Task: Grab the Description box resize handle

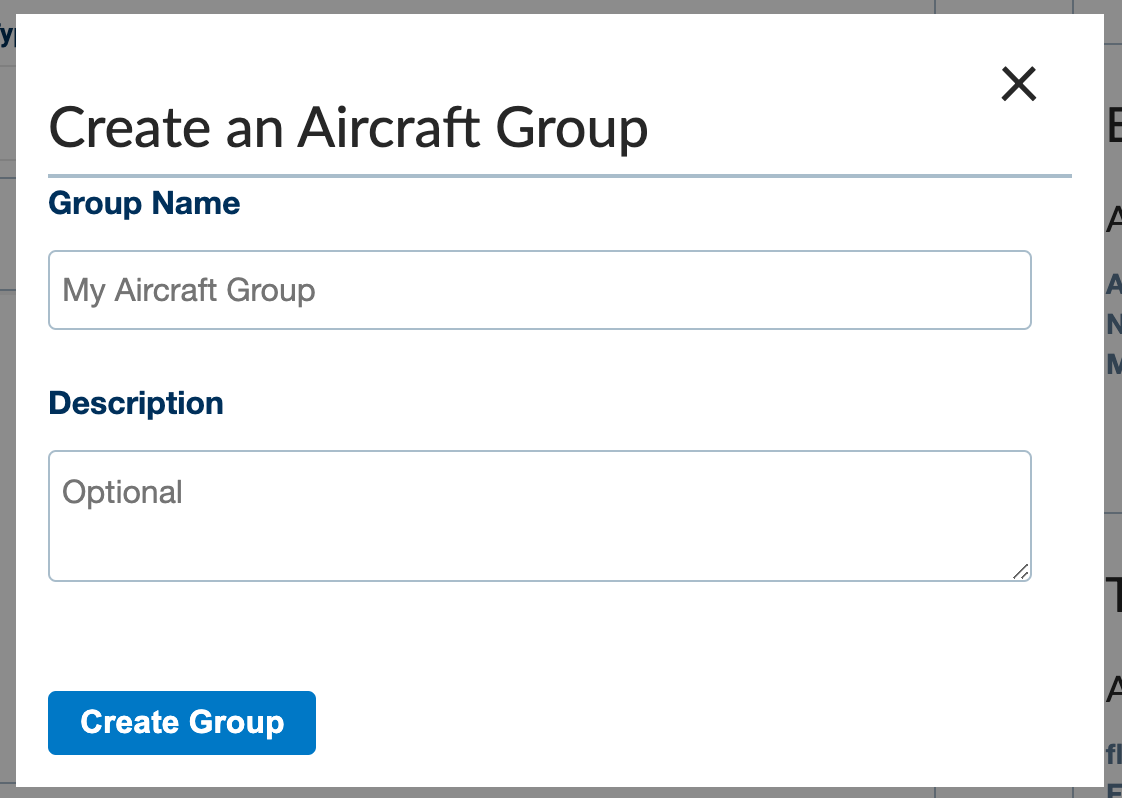Action: (1021, 571)
